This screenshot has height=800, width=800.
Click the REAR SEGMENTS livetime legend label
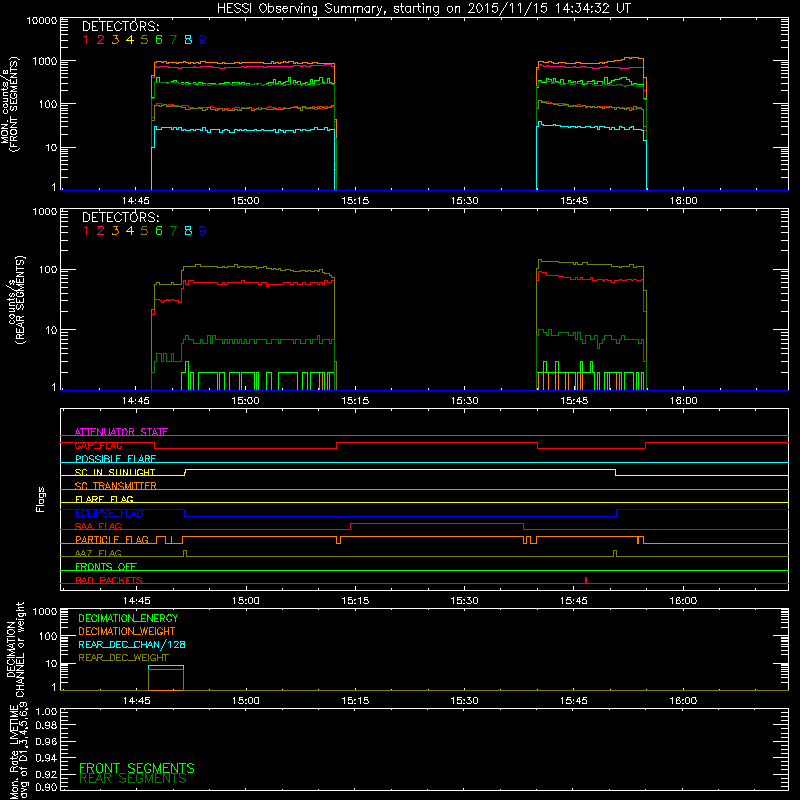coord(133,779)
